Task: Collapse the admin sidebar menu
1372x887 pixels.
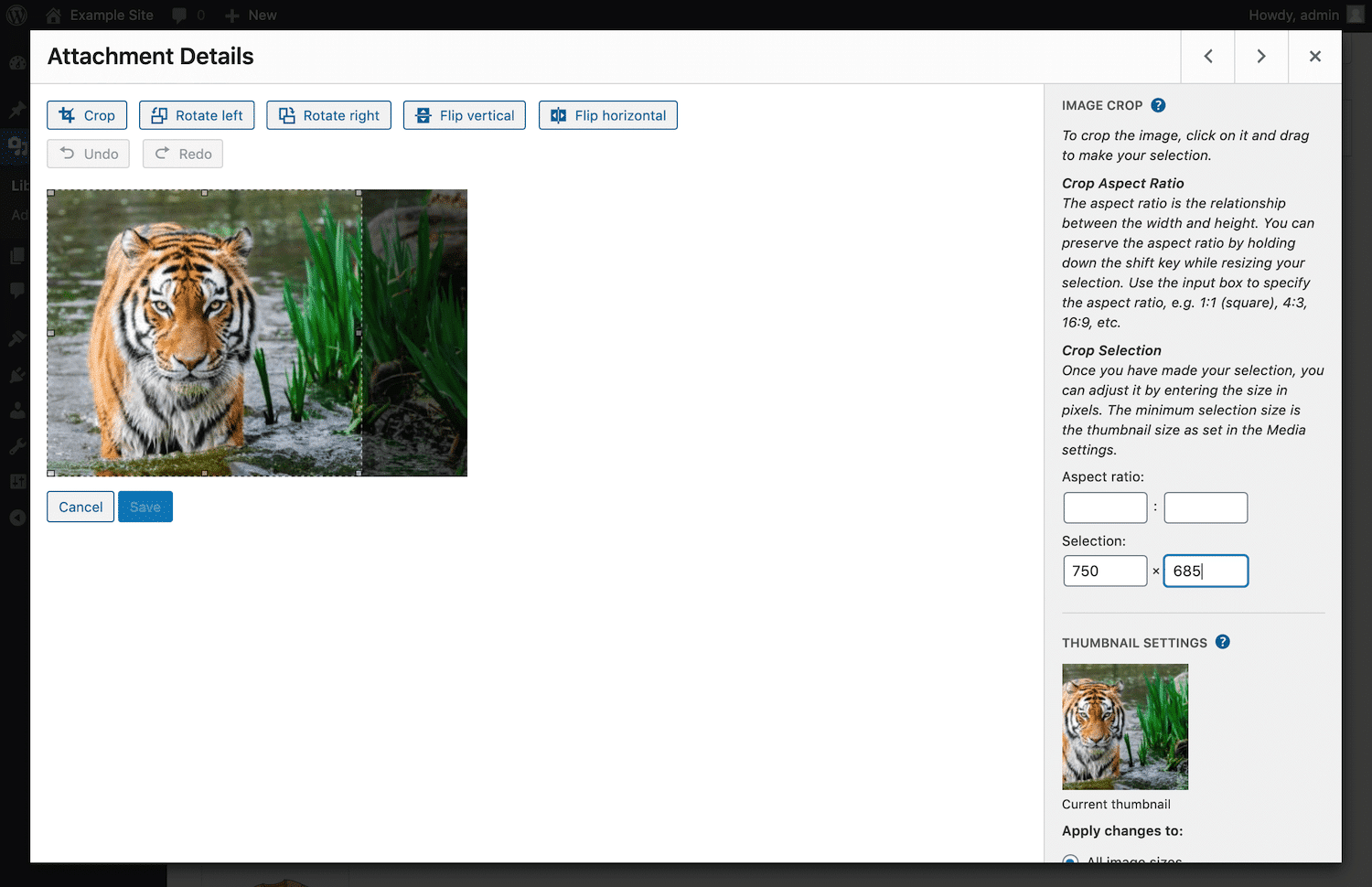Action: pos(16,517)
